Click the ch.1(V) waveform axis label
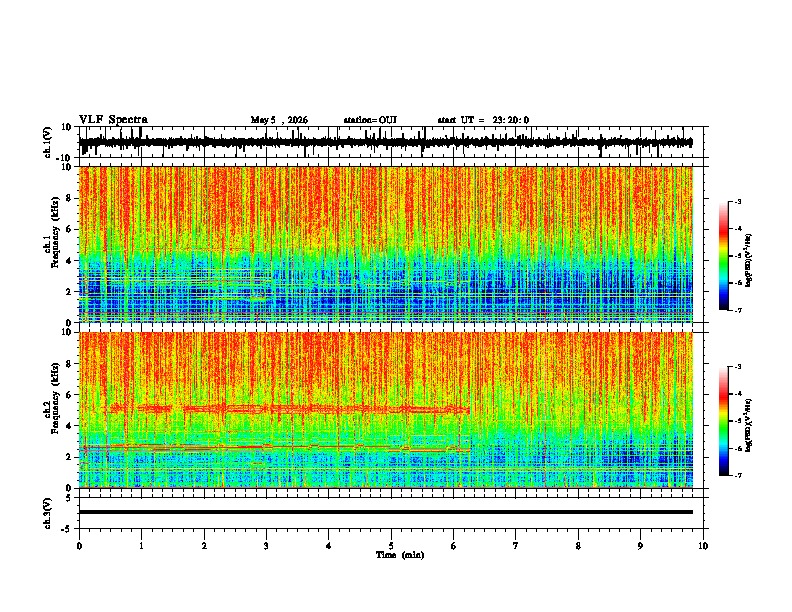This screenshot has width=792, height=612. tap(48, 144)
